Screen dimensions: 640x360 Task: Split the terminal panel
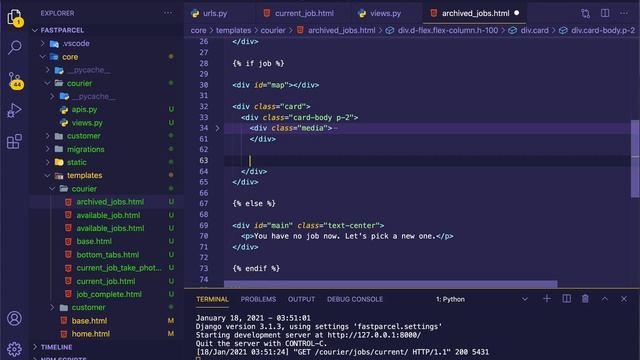coord(567,299)
